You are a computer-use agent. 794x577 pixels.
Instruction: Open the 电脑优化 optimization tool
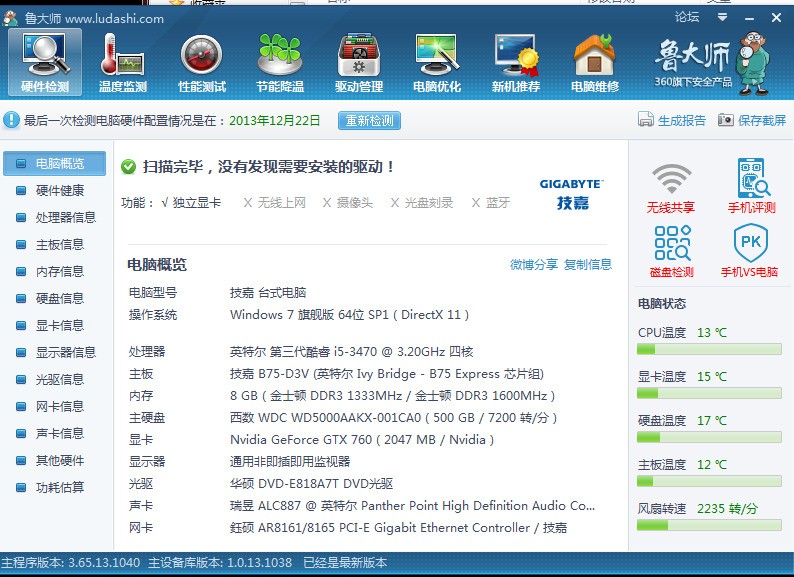437,62
